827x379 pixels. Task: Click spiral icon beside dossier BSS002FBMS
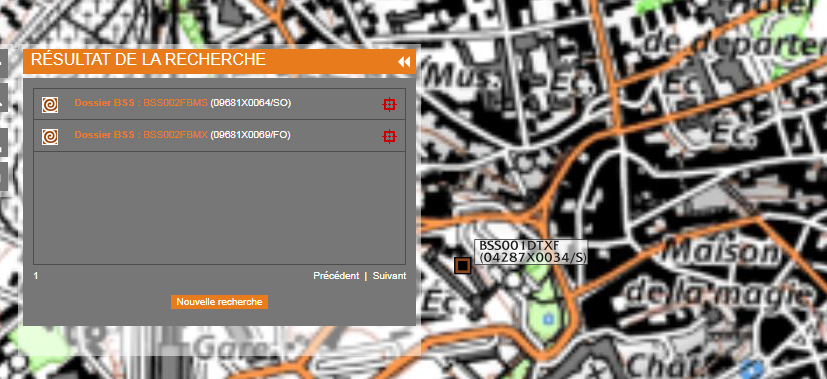50,105
